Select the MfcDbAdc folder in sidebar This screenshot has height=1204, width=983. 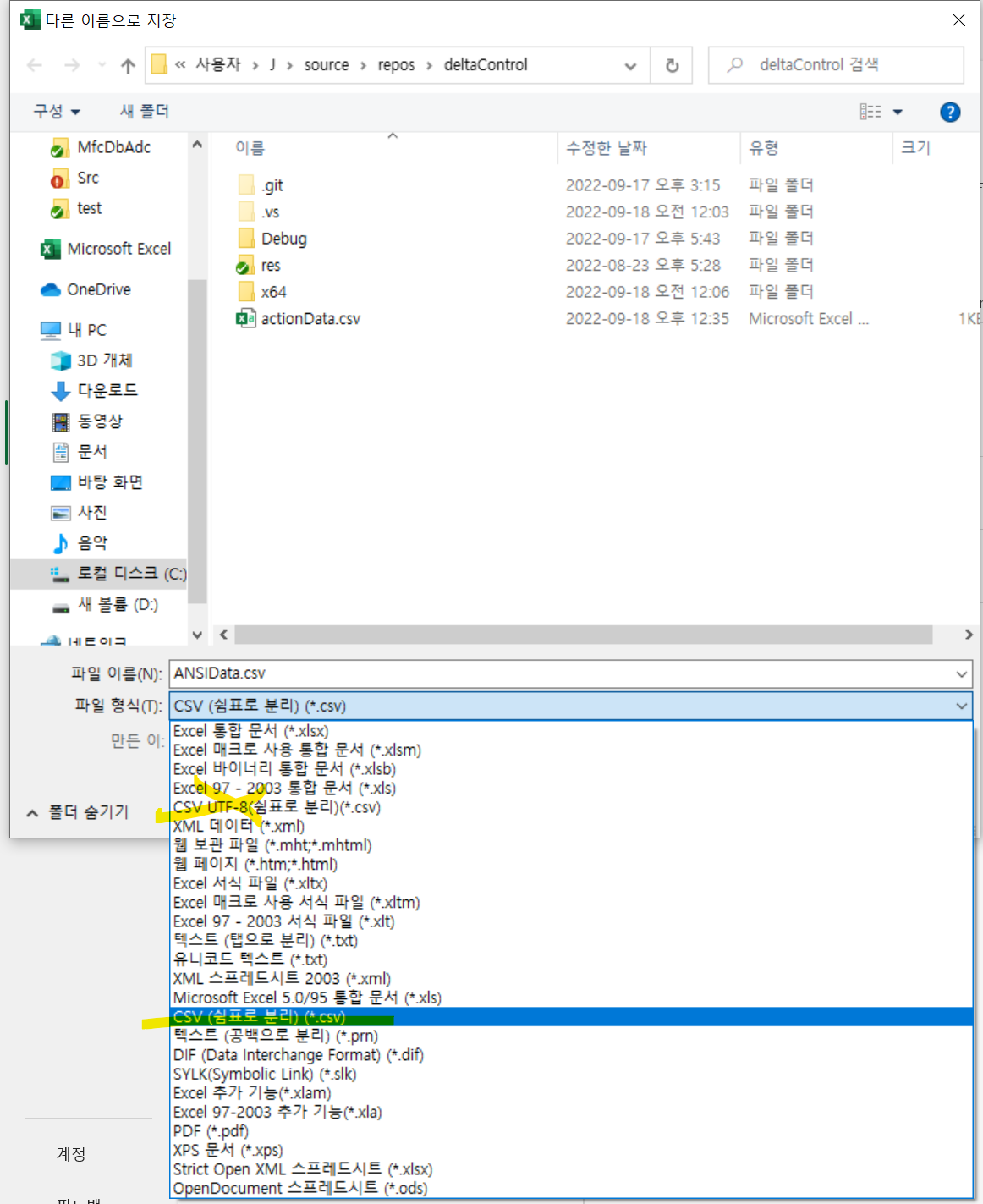[113, 147]
